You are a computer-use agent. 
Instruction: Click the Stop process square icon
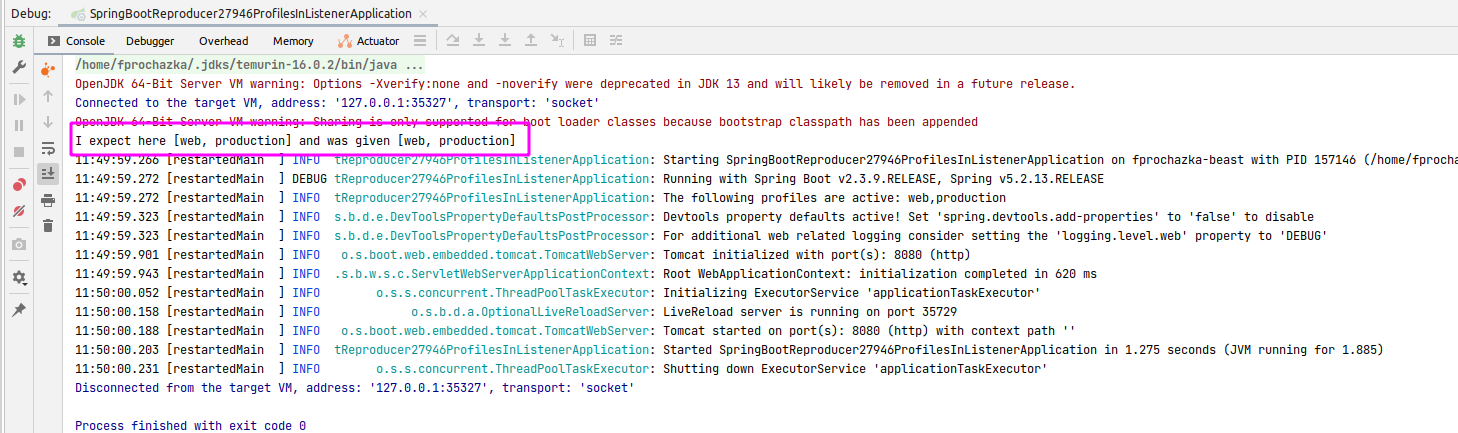18,152
